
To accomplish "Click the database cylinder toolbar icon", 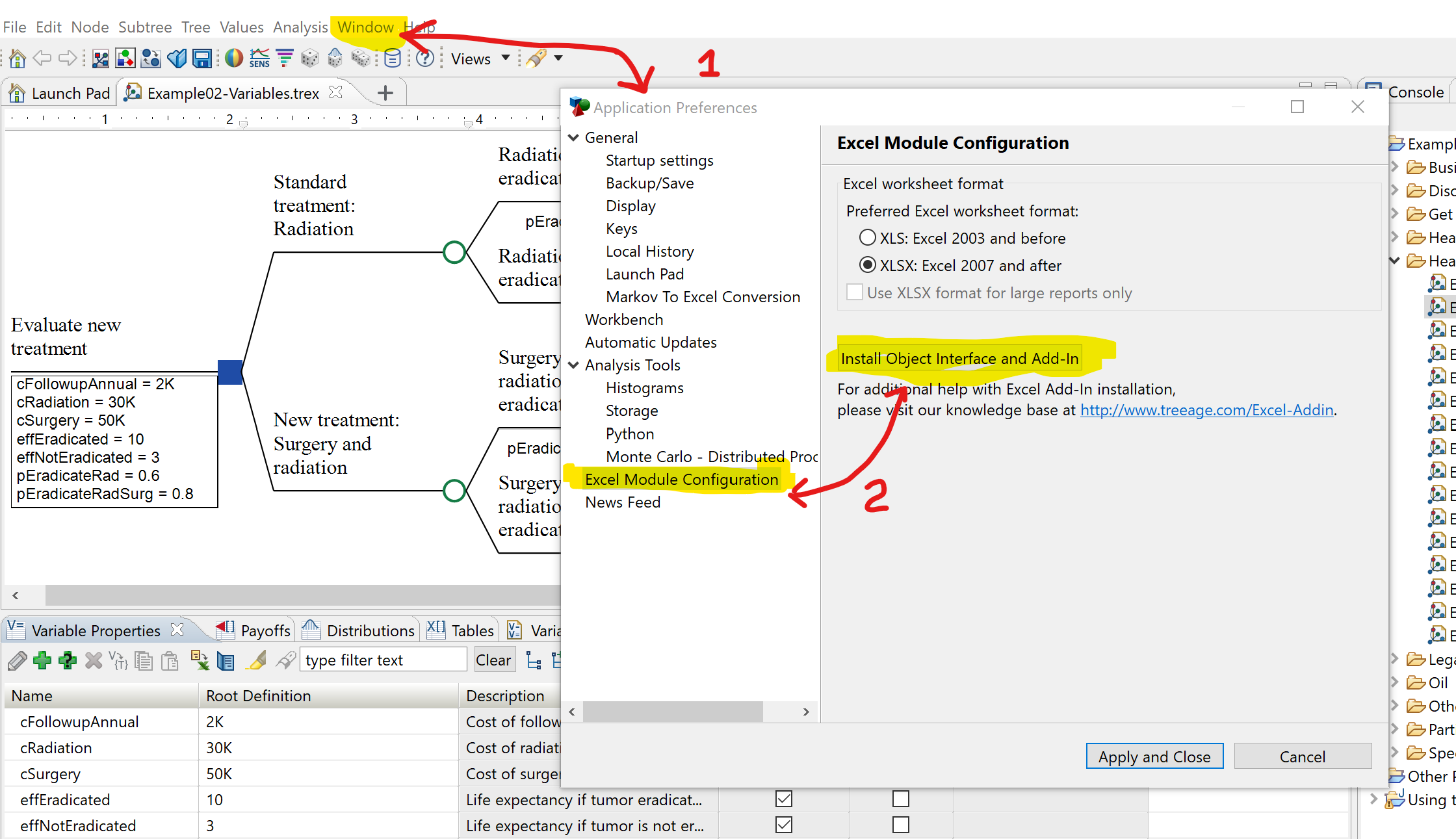I will [x=392, y=58].
